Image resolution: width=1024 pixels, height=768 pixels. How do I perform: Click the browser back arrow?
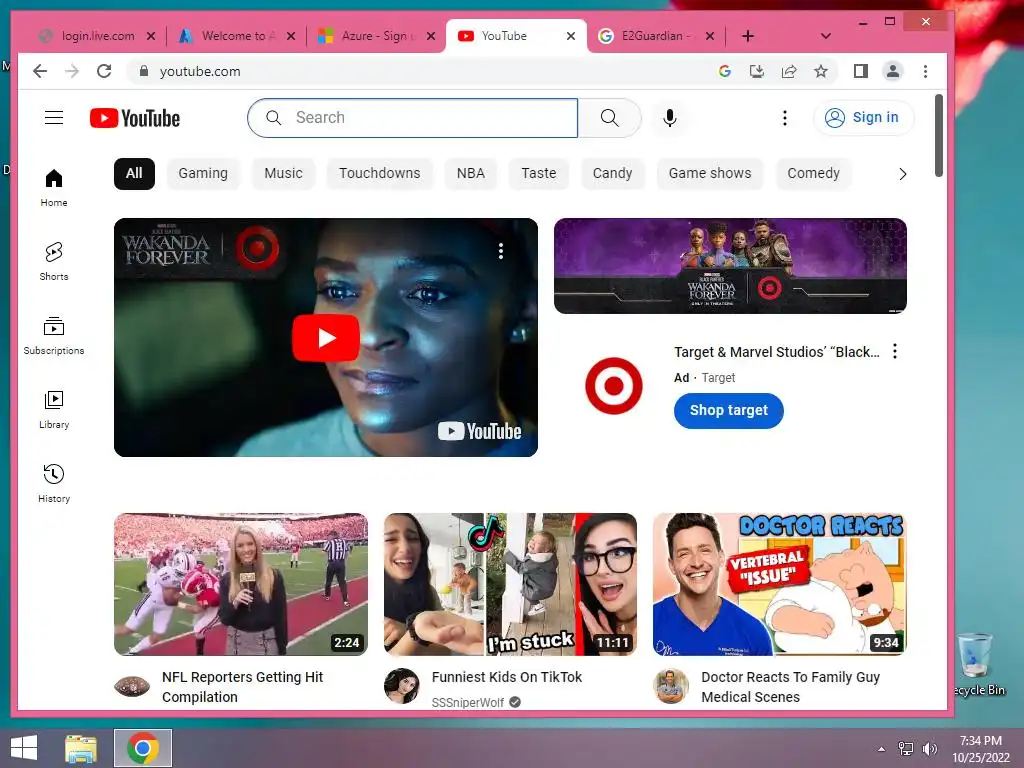[40, 71]
